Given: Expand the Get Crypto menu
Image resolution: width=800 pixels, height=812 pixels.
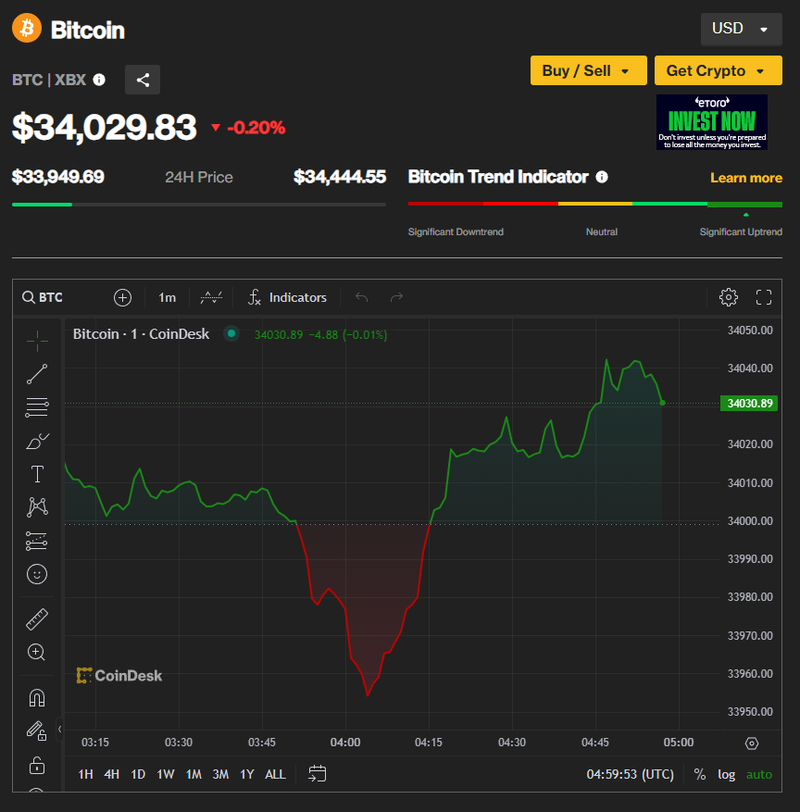Looking at the screenshot, I should pos(717,71).
